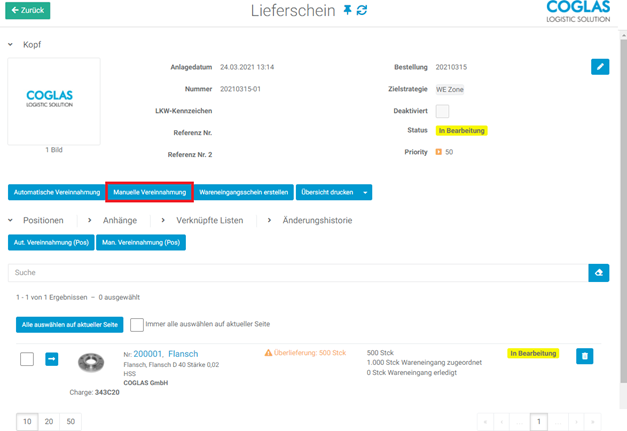Switch to the Anhänge tab
Screen dimensions: 627x431
(119, 220)
